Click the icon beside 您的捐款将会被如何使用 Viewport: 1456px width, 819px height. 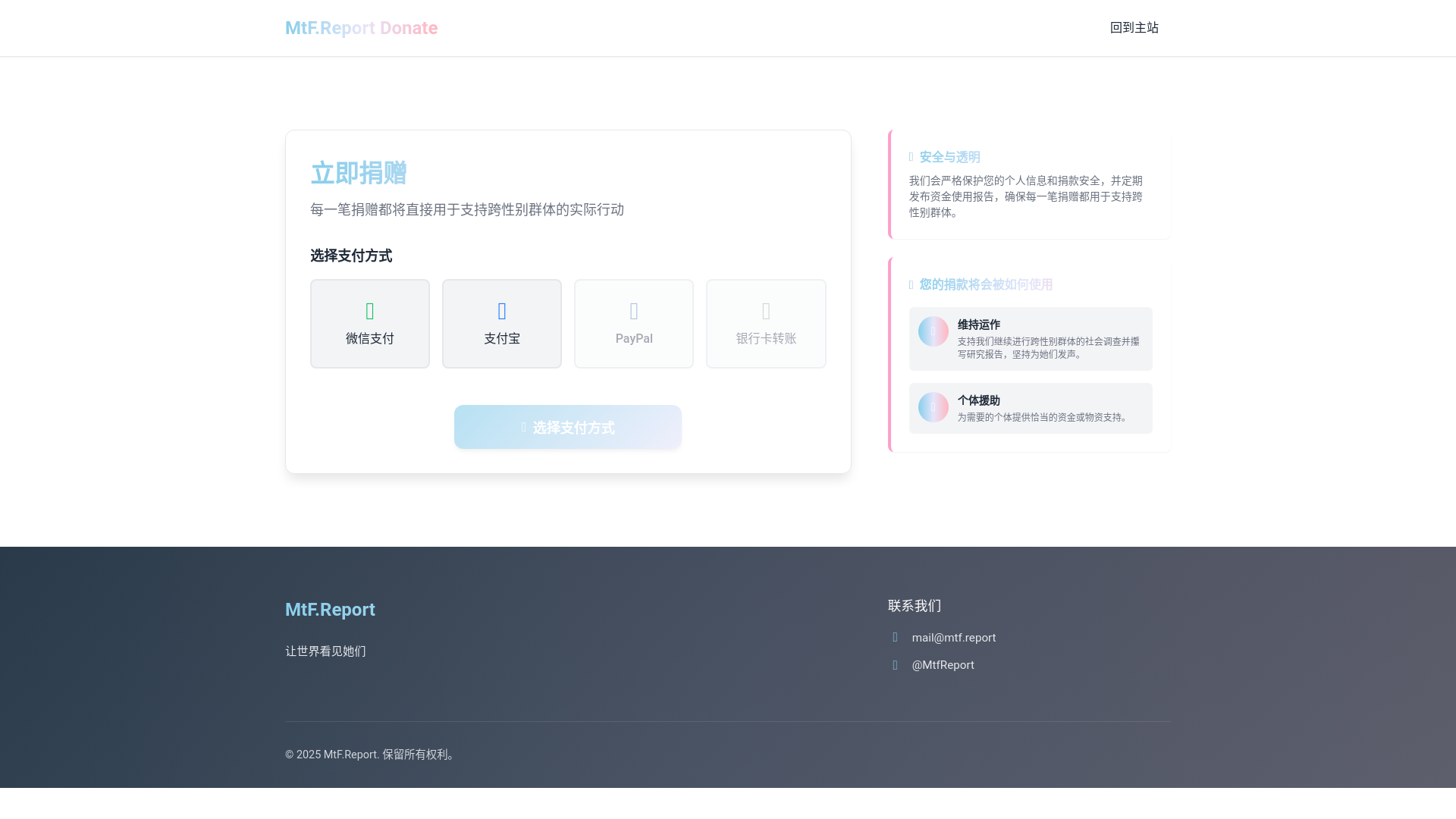point(912,284)
